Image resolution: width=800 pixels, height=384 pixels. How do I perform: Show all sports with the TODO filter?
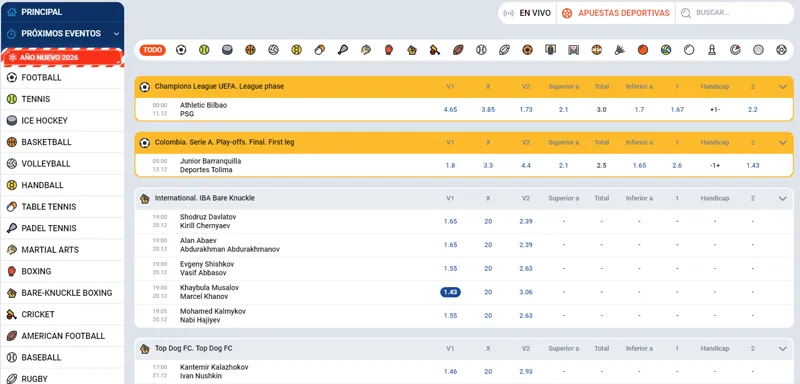[x=153, y=50]
